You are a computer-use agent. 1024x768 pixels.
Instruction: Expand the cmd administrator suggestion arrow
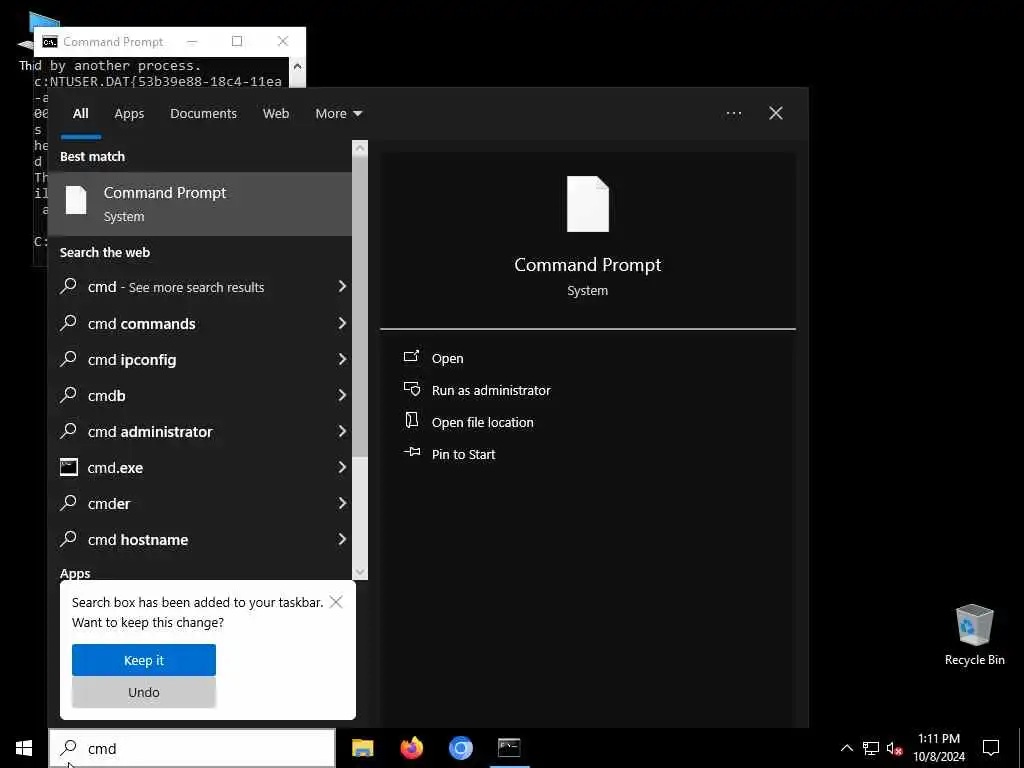[342, 431]
